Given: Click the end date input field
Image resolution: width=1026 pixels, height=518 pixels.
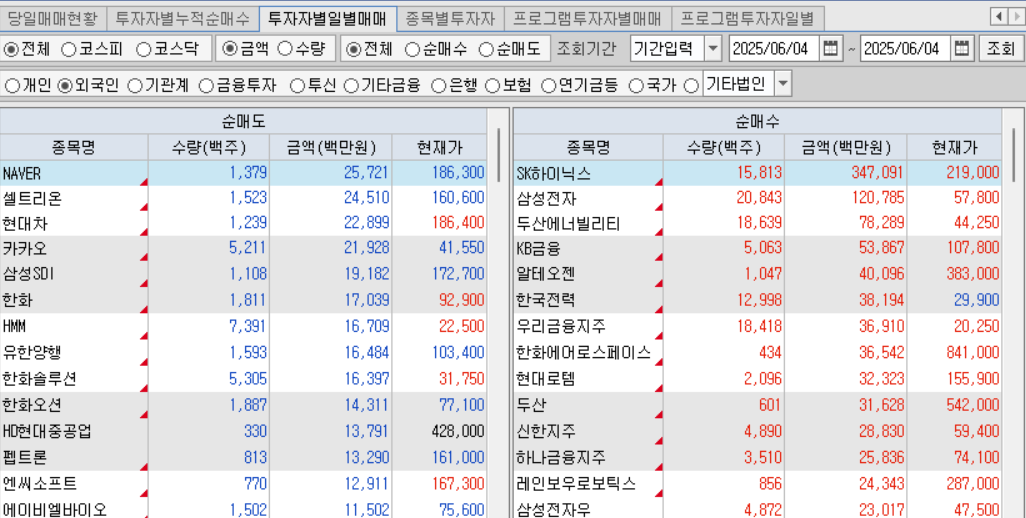Looking at the screenshot, I should pos(906,48).
